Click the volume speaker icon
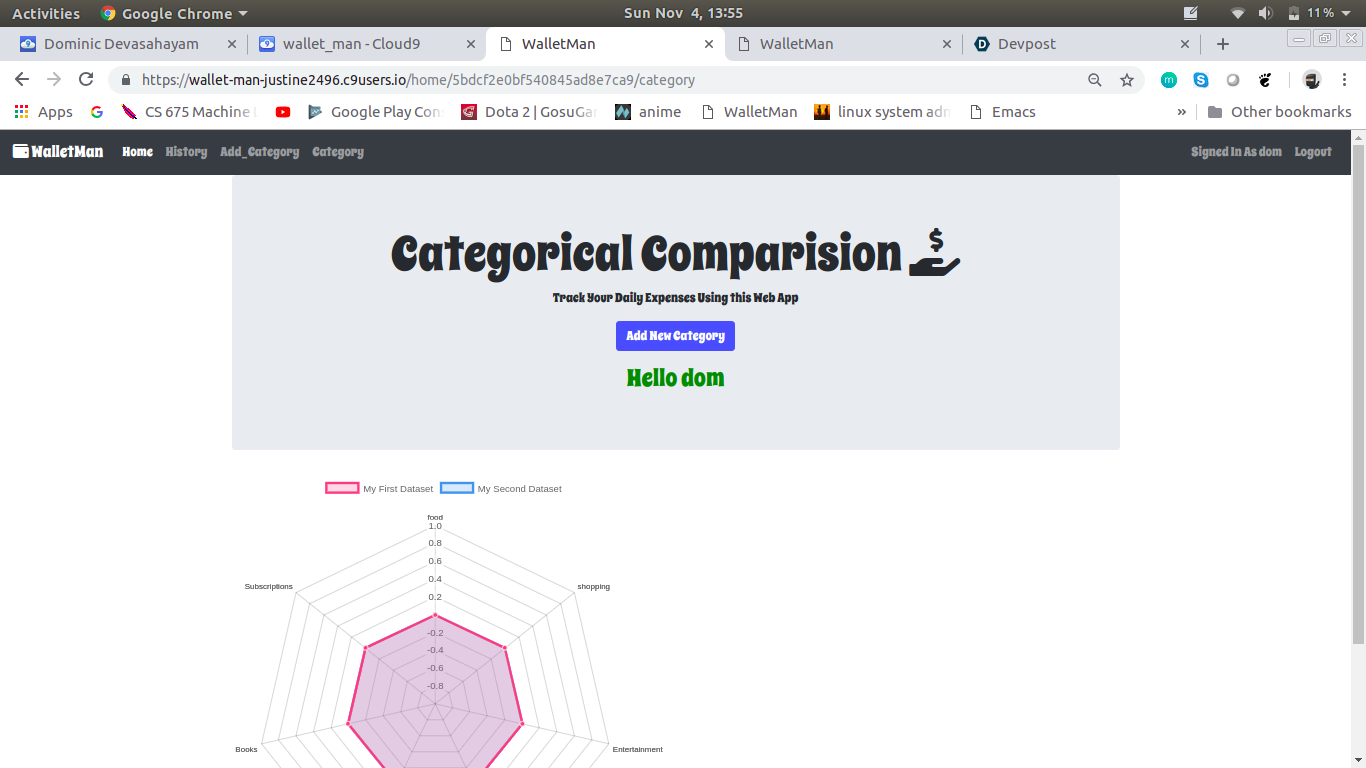 click(1265, 13)
